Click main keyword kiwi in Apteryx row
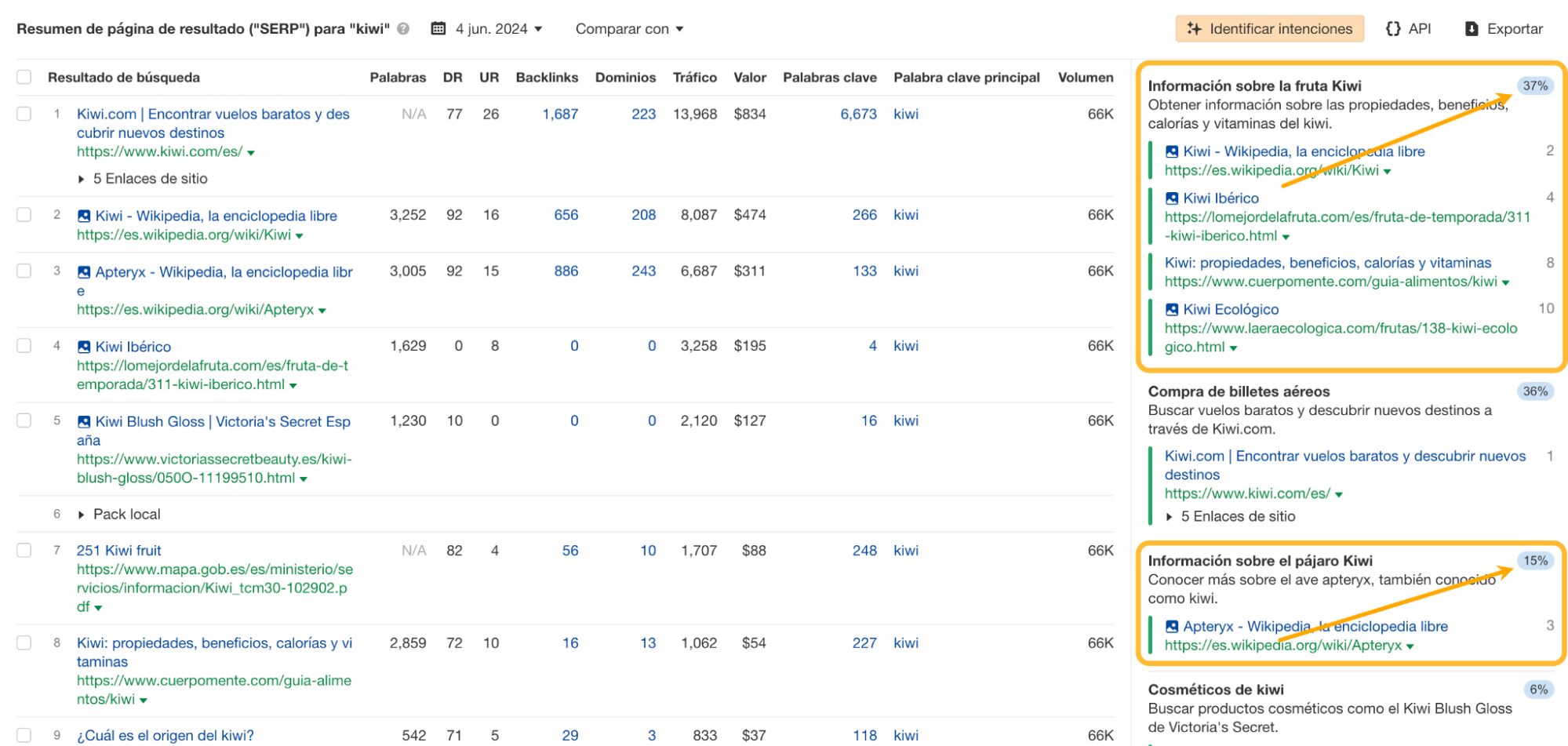Viewport: 1568px width, 746px height. click(x=906, y=271)
